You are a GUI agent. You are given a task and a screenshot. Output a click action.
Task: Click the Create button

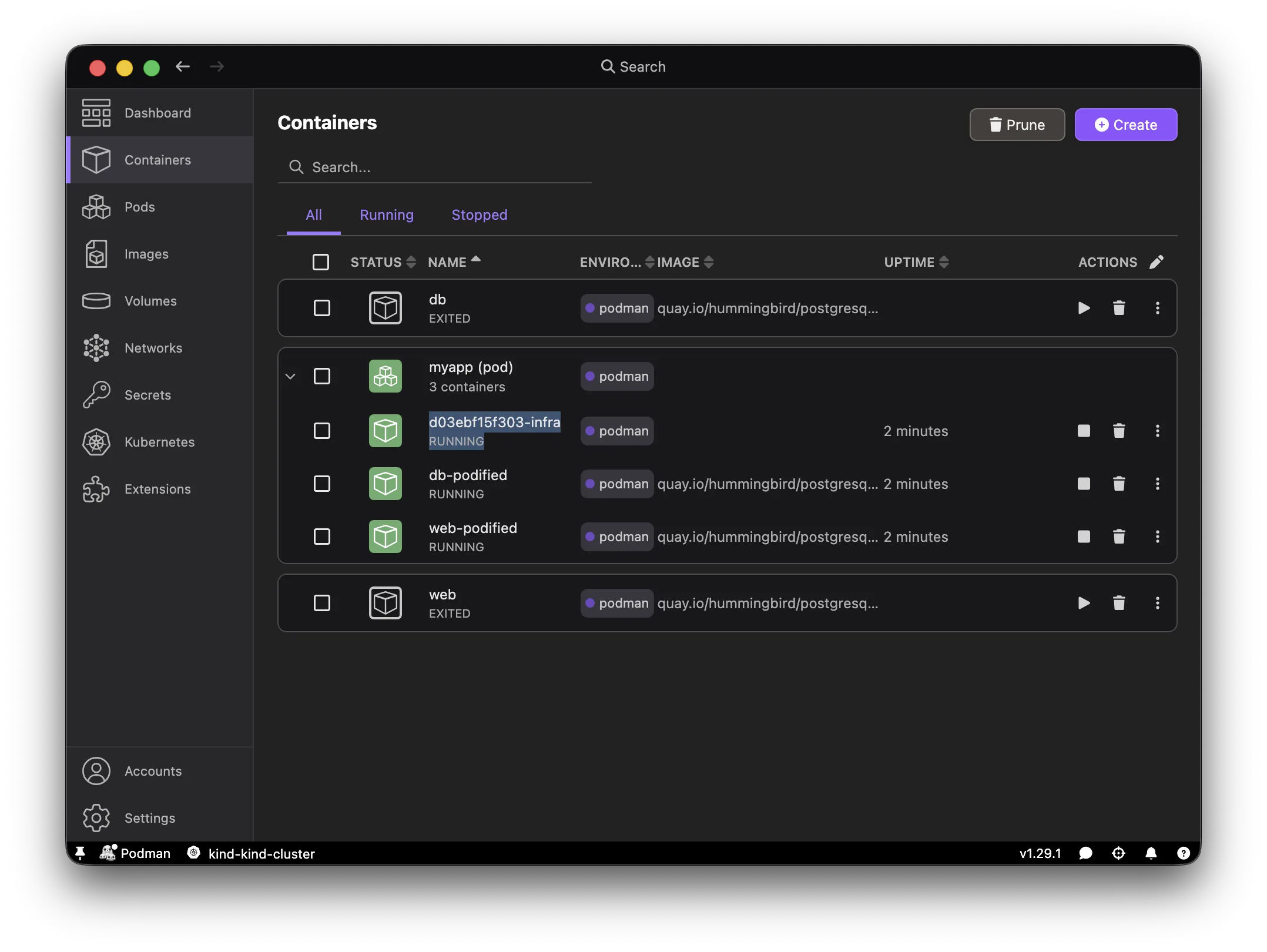pyautogui.click(x=1126, y=125)
